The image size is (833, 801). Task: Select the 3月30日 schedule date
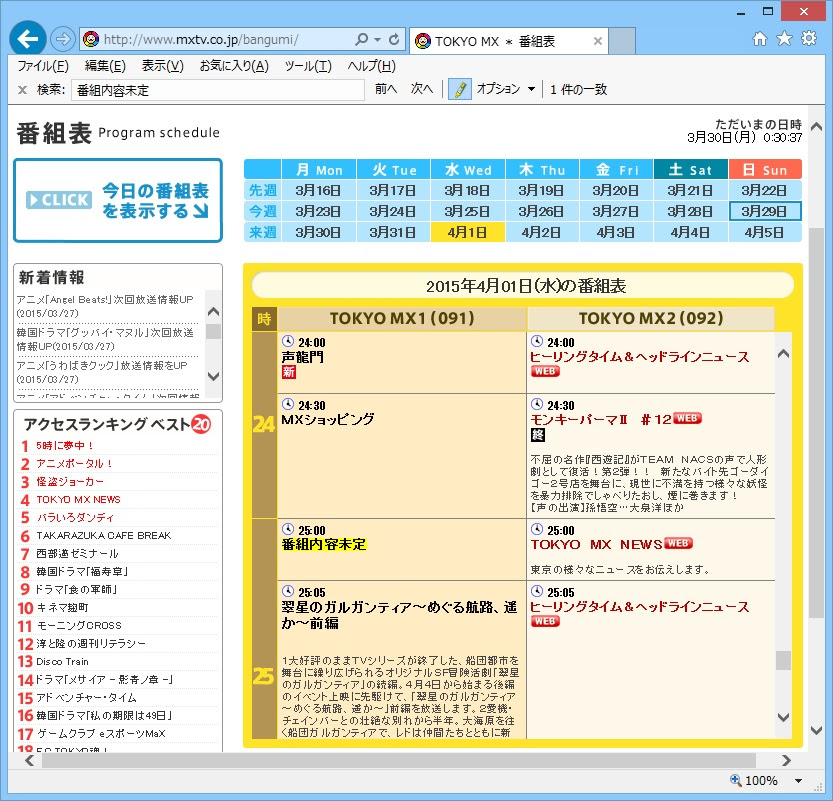(318, 233)
